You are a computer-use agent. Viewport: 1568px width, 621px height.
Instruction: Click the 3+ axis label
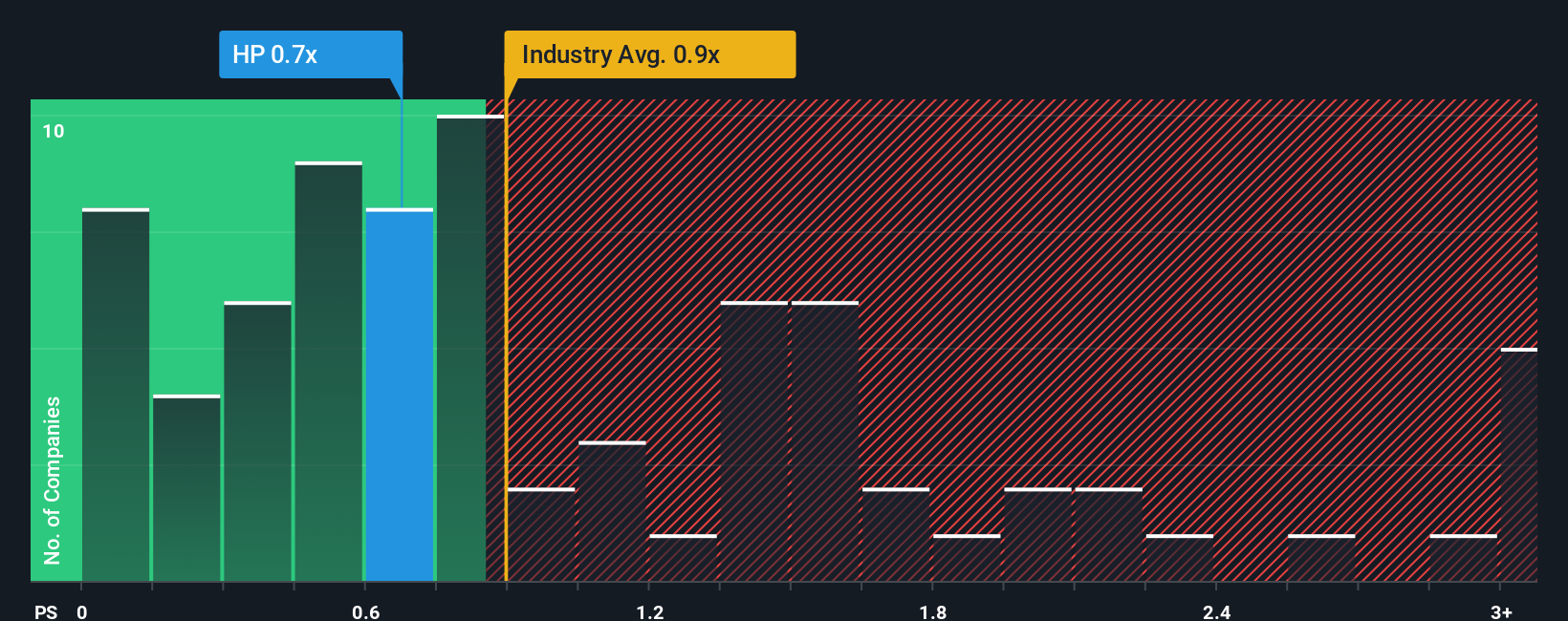click(x=1501, y=612)
